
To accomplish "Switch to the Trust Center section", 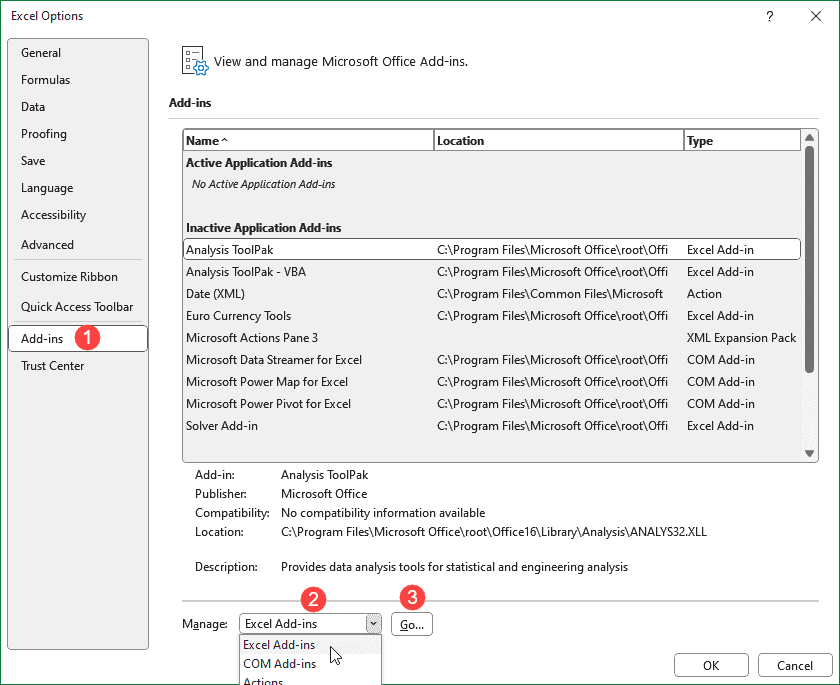I will coord(52,365).
